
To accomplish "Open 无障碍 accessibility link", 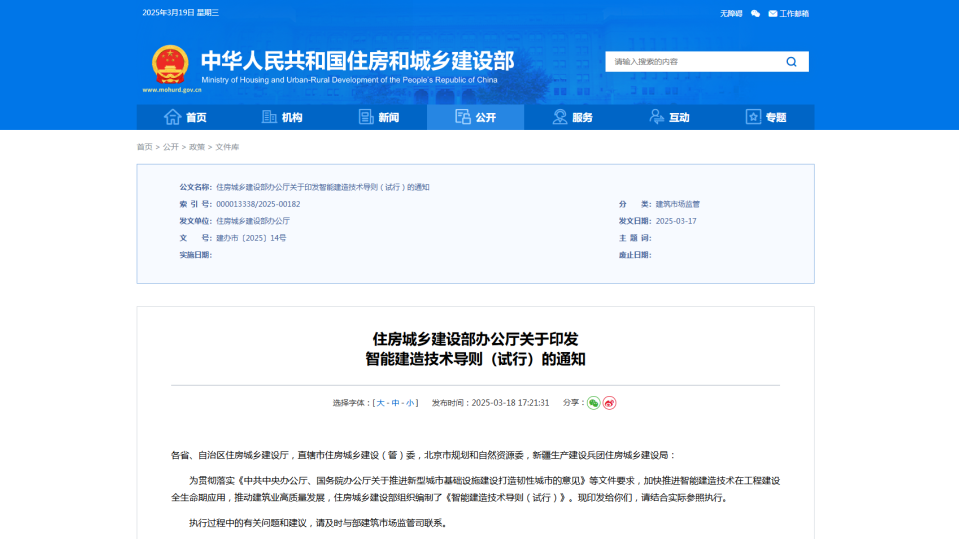I will click(x=731, y=13).
